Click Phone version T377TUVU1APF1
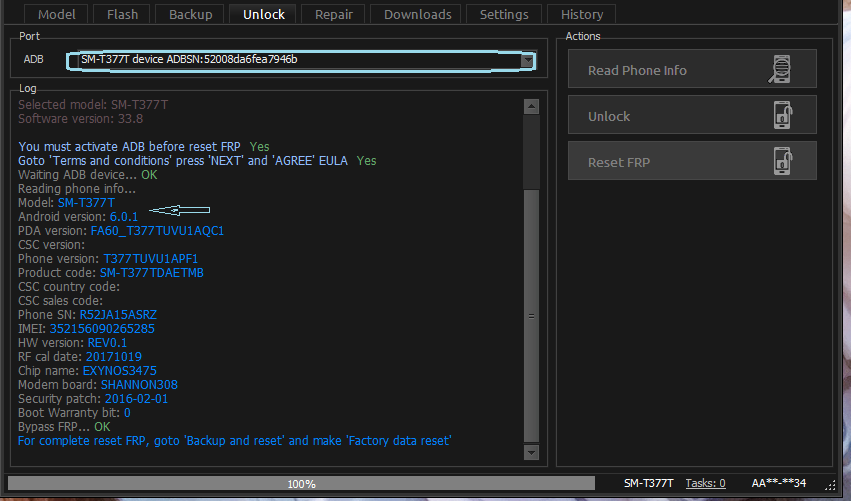This screenshot has width=851, height=501. (x=150, y=258)
